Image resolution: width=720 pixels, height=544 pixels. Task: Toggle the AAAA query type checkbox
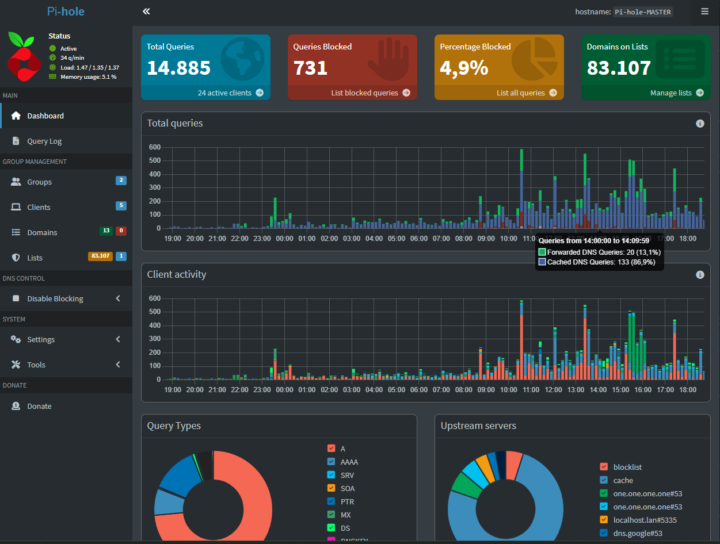(x=331, y=462)
